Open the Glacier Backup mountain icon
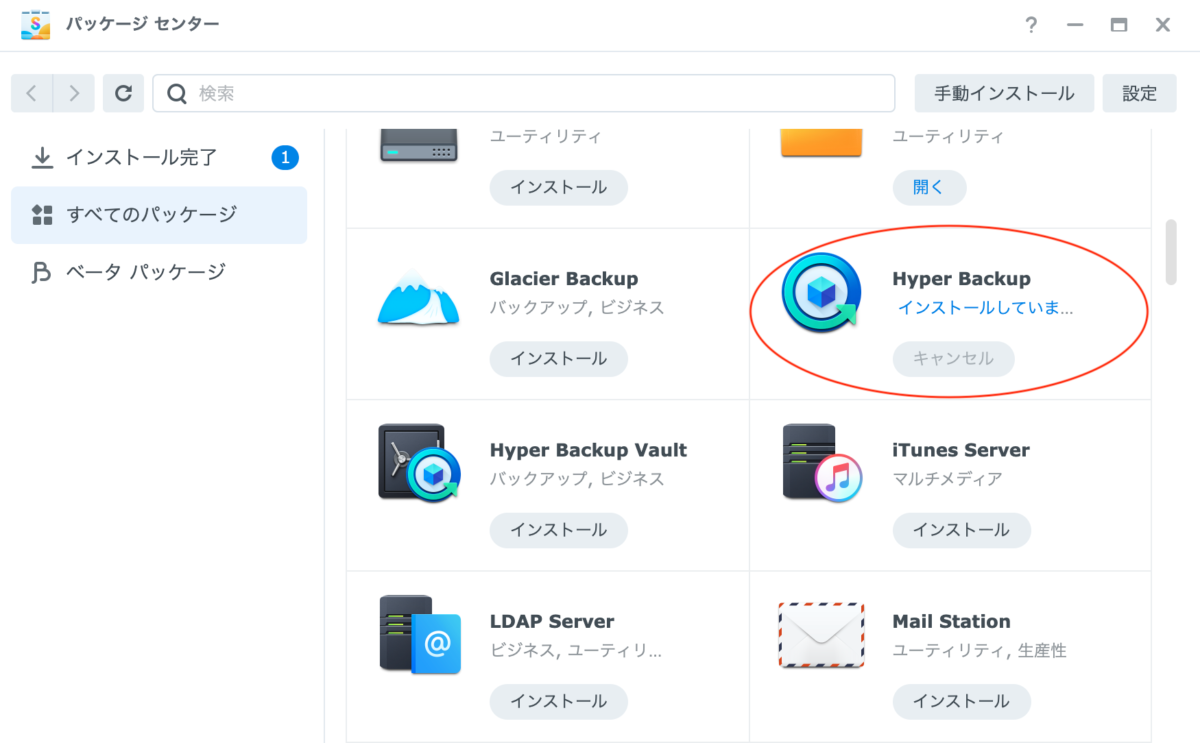 coord(418,297)
